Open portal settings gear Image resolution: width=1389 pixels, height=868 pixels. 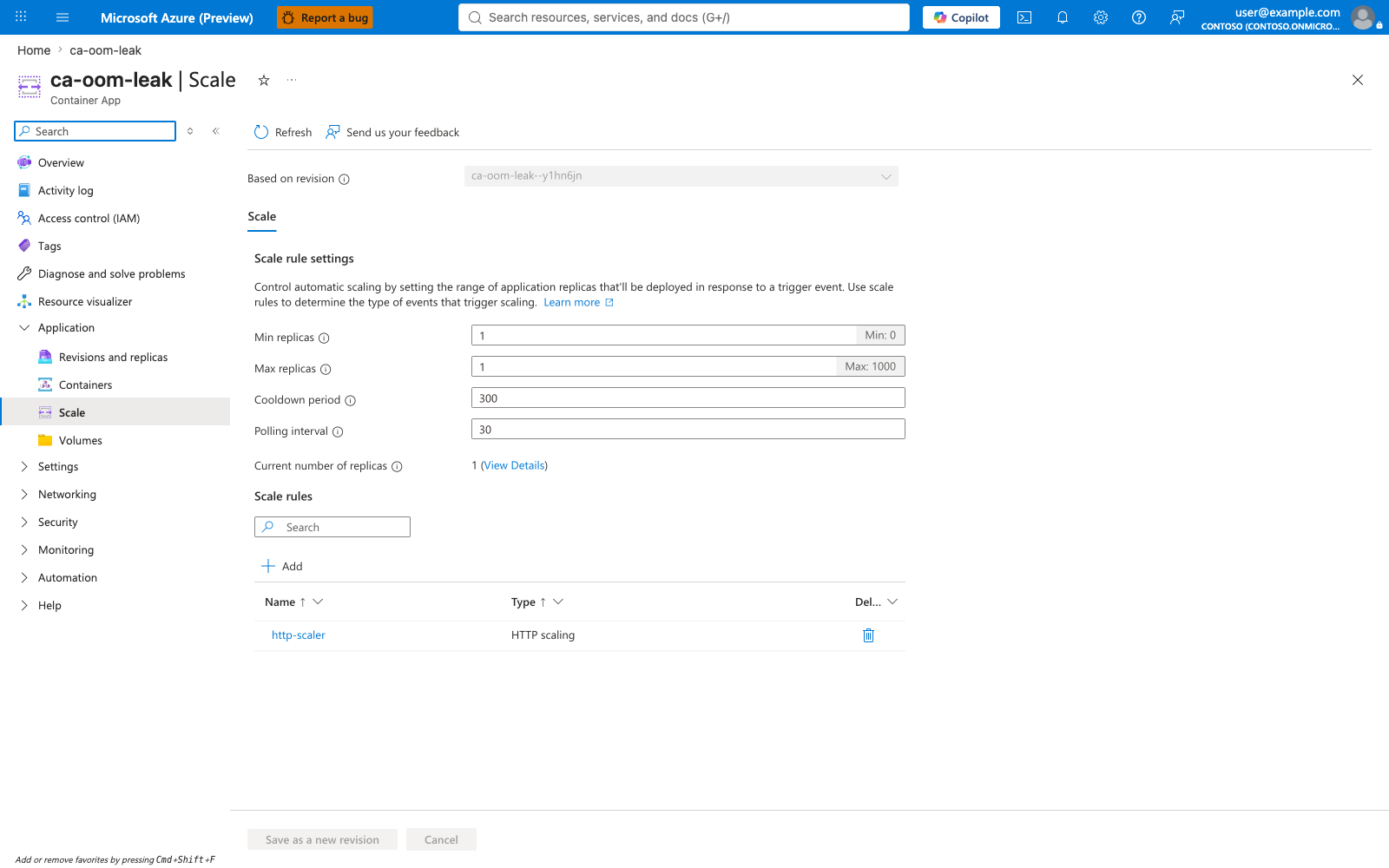point(1101,17)
